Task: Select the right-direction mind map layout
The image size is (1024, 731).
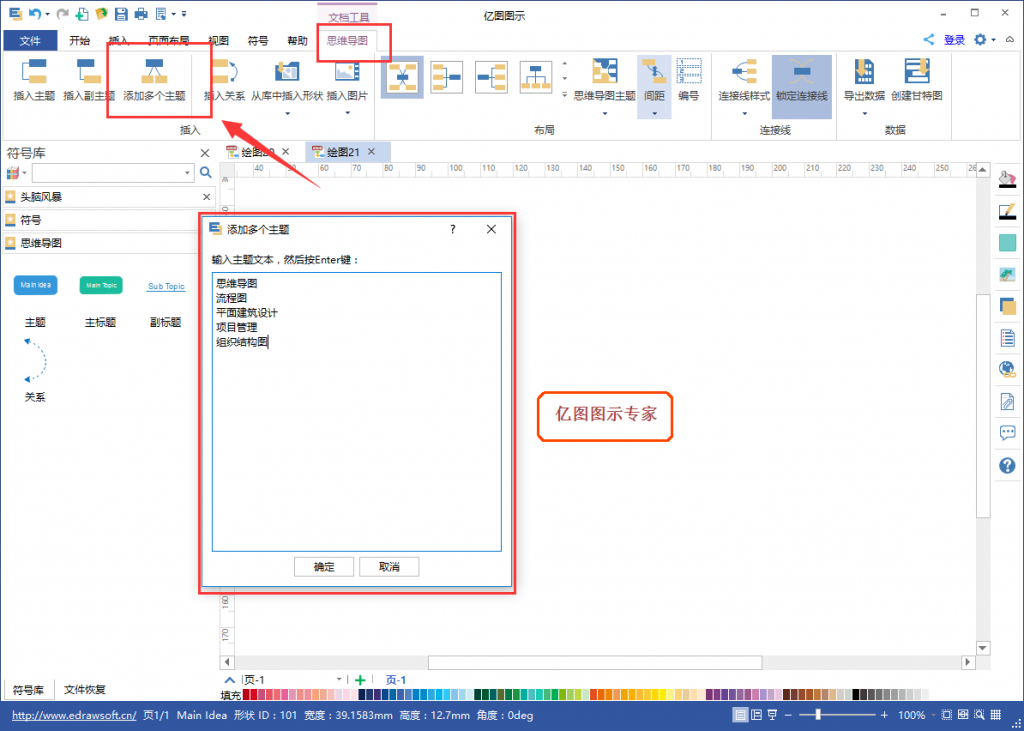Action: click(x=447, y=77)
